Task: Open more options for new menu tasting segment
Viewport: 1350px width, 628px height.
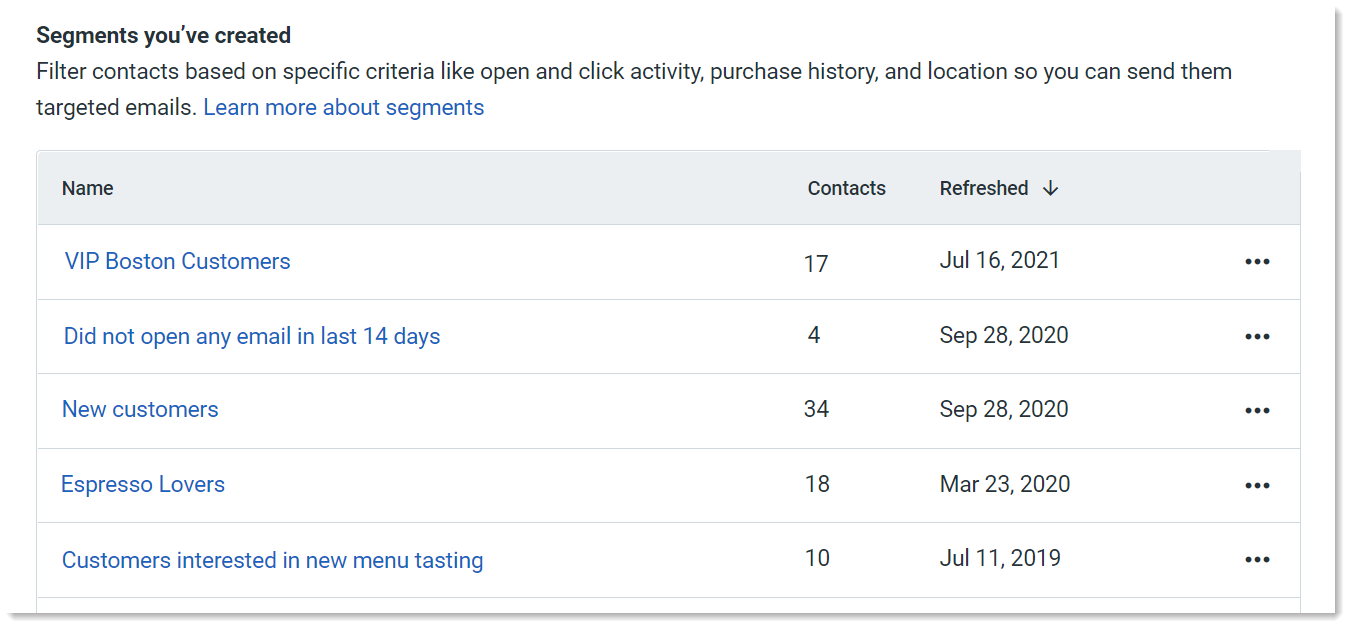Action: coord(1257,560)
